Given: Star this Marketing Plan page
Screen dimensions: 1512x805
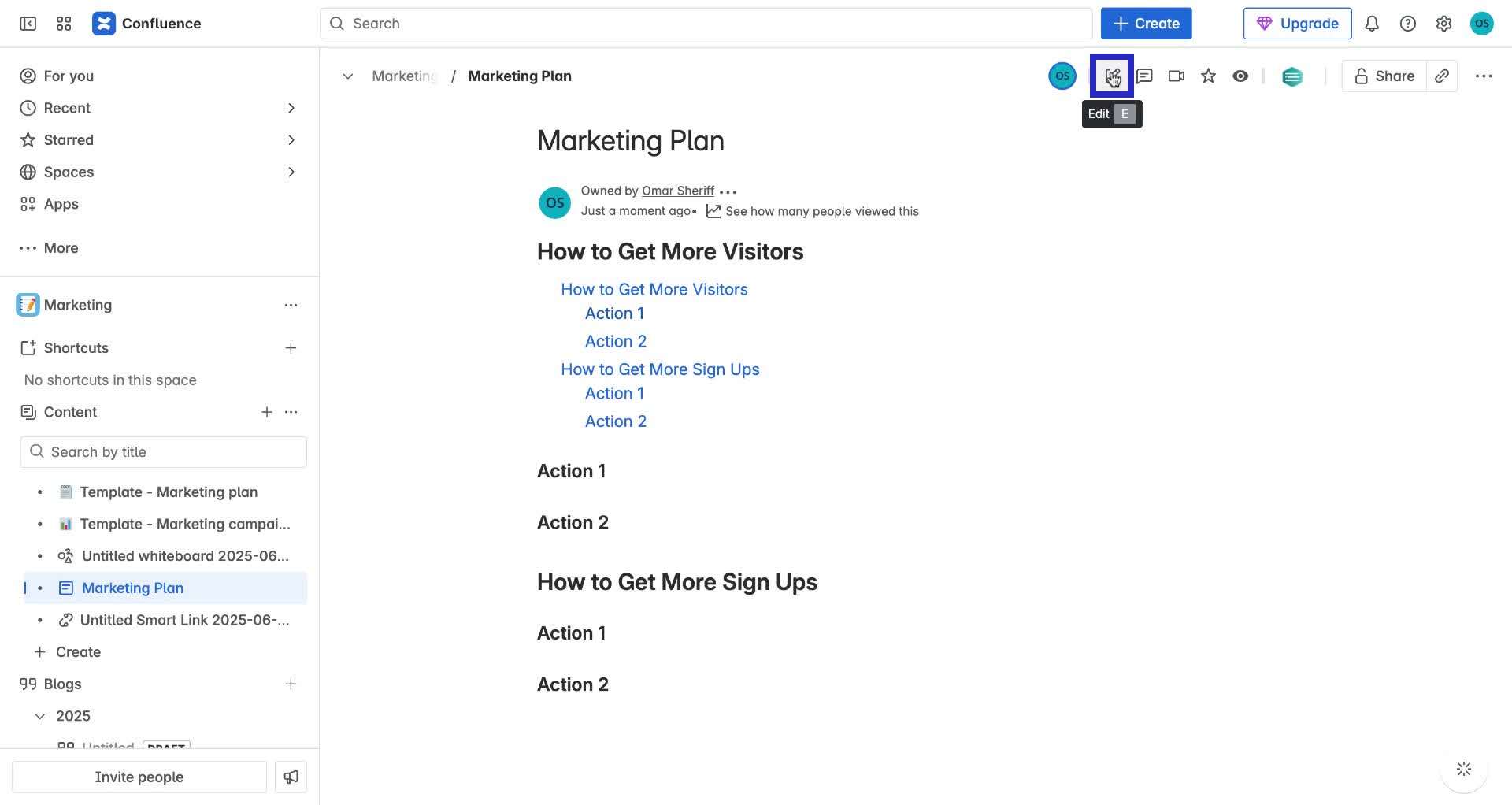Looking at the screenshot, I should tap(1208, 76).
